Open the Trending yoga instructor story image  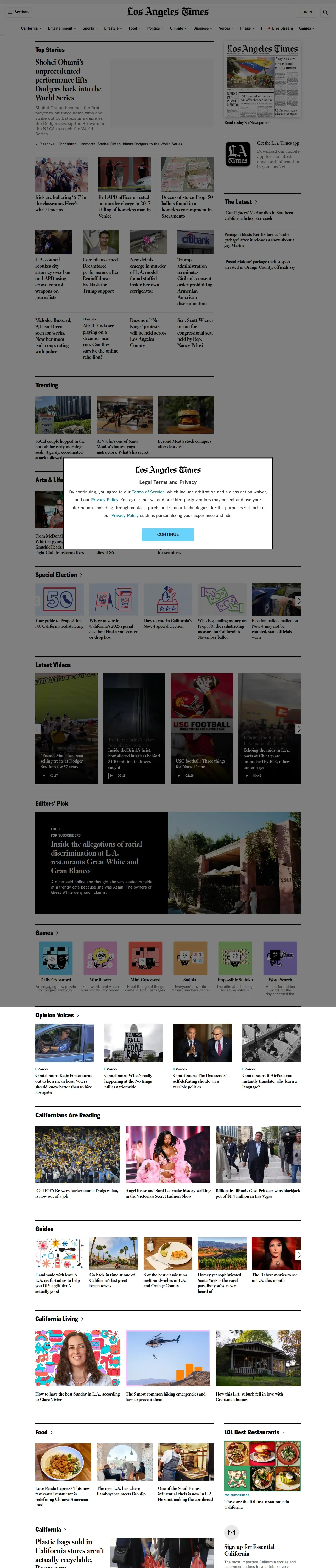coord(124,415)
